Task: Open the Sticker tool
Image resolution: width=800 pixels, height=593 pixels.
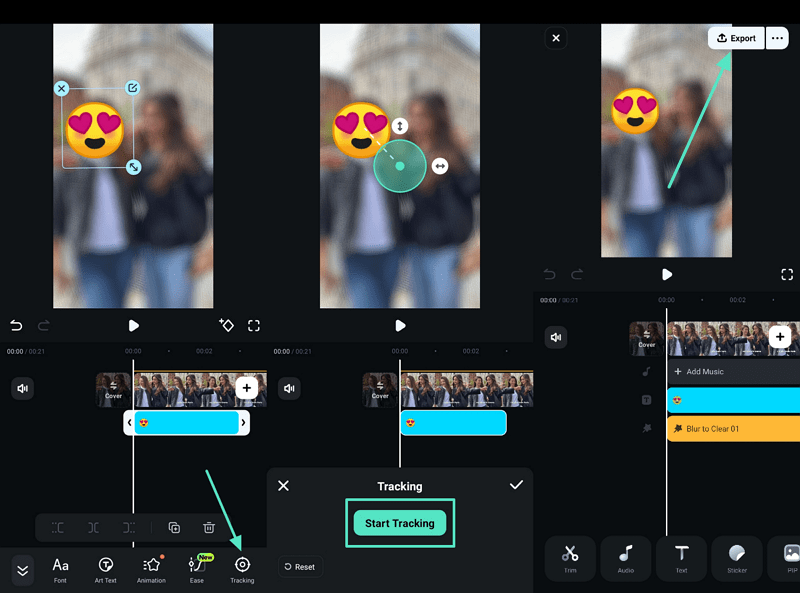Action: pyautogui.click(x=736, y=558)
